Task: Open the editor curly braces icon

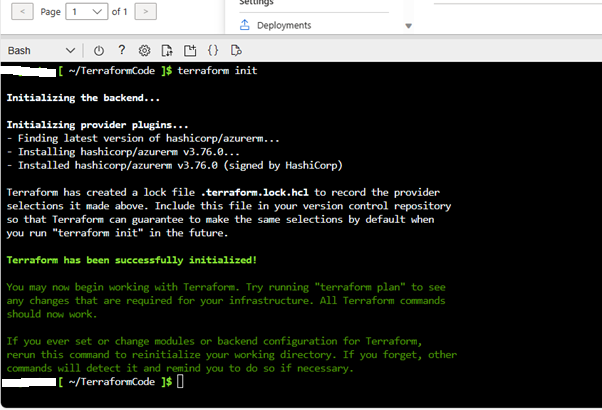Action: 213,50
